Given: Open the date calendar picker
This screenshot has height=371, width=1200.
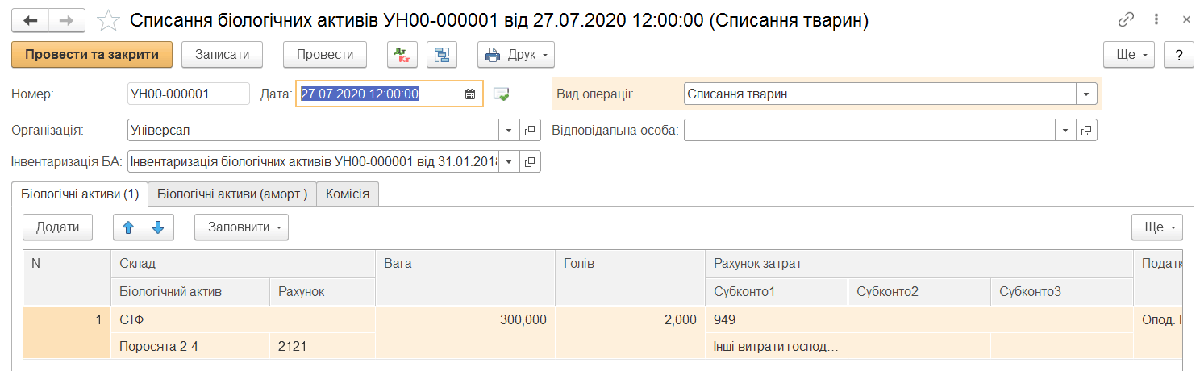Looking at the screenshot, I should [x=470, y=94].
